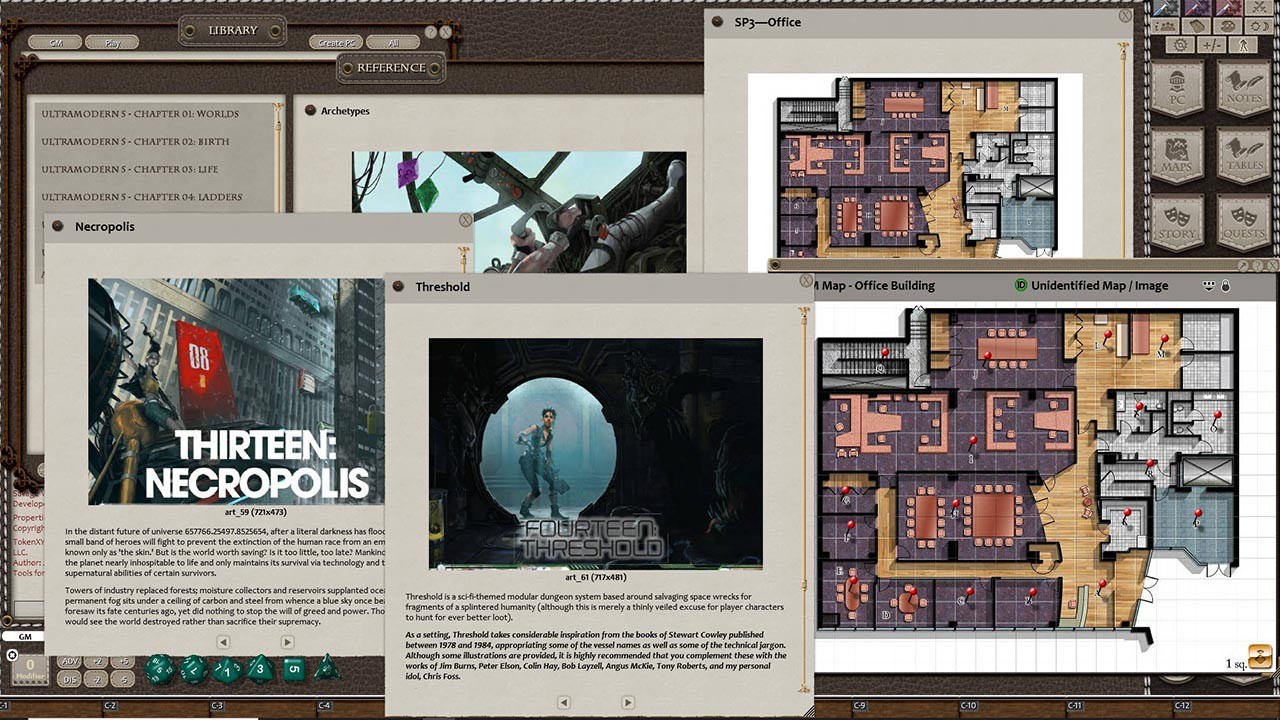Roll the green d20 die

(159, 670)
